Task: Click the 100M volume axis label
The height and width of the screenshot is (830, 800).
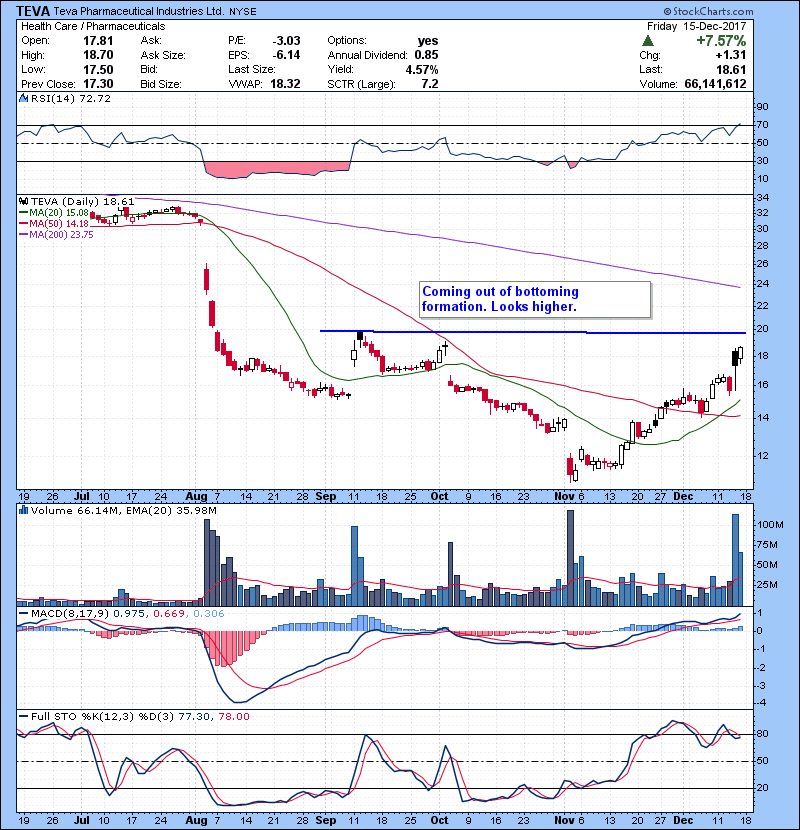Action: 770,525
